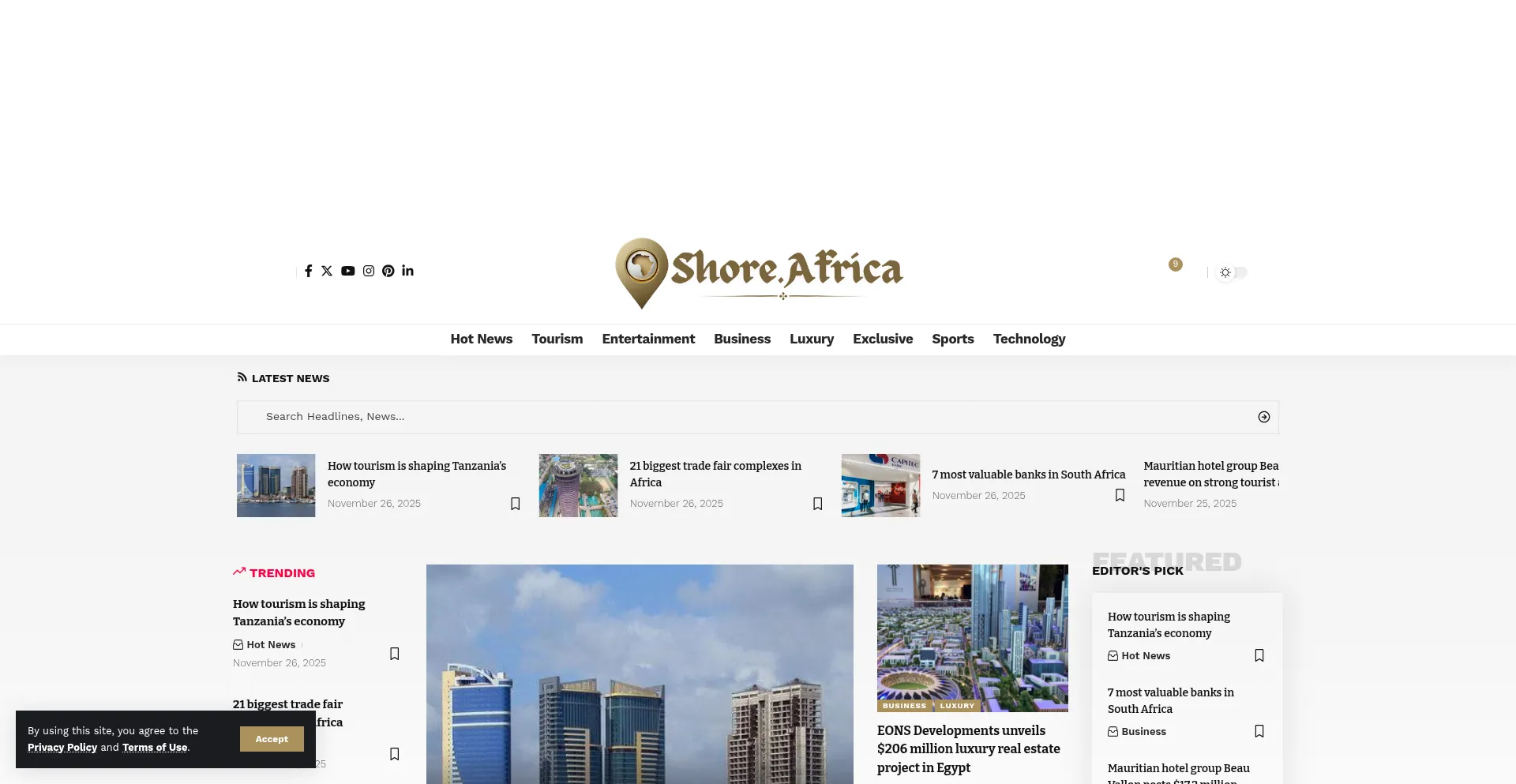The height and width of the screenshot is (784, 1516).
Task: Open the YouTube social icon
Action: (x=348, y=271)
